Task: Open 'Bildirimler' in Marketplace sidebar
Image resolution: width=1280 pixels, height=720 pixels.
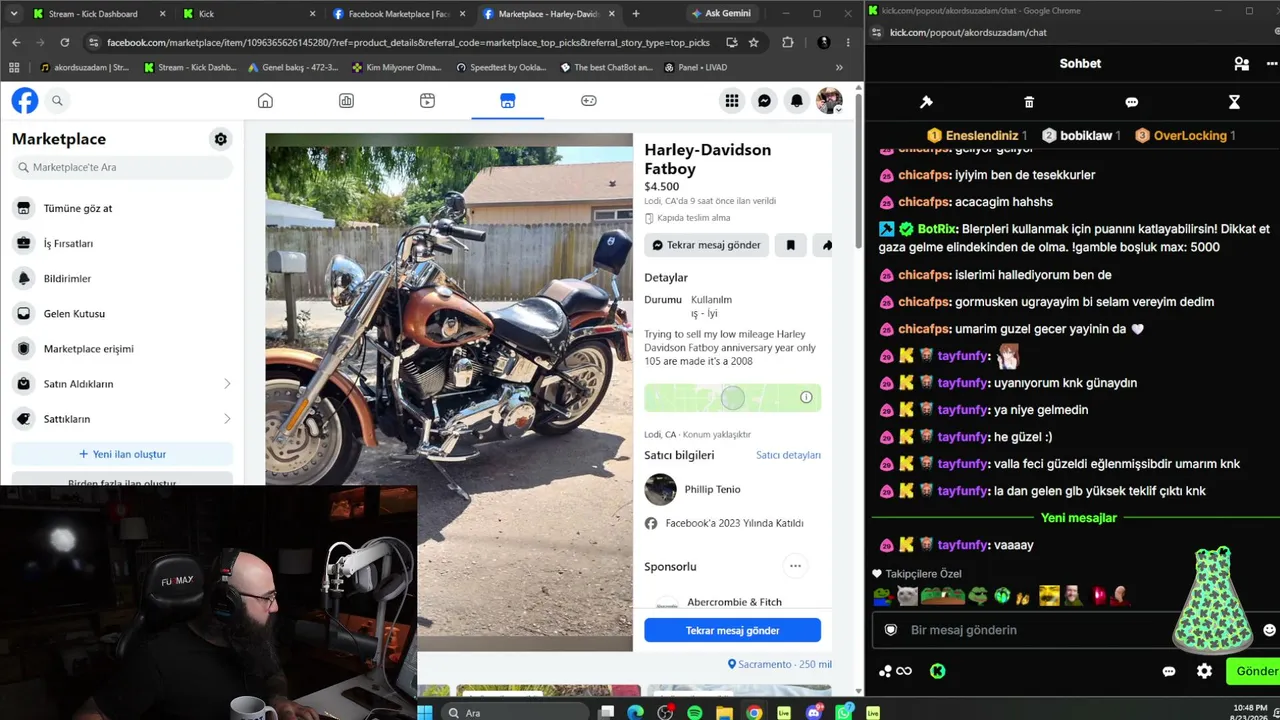Action: tap(122, 278)
